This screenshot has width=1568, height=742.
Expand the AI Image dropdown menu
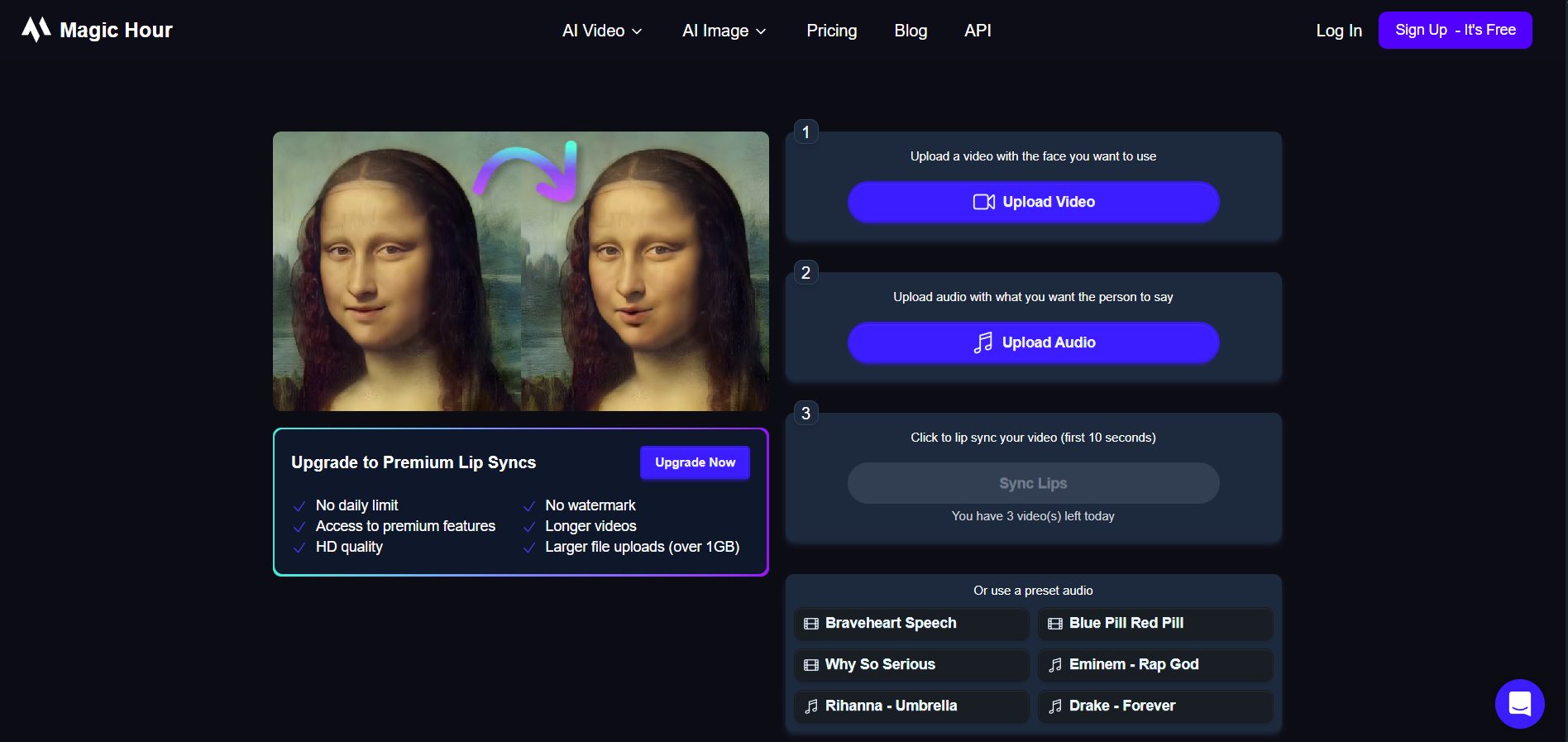coord(724,31)
